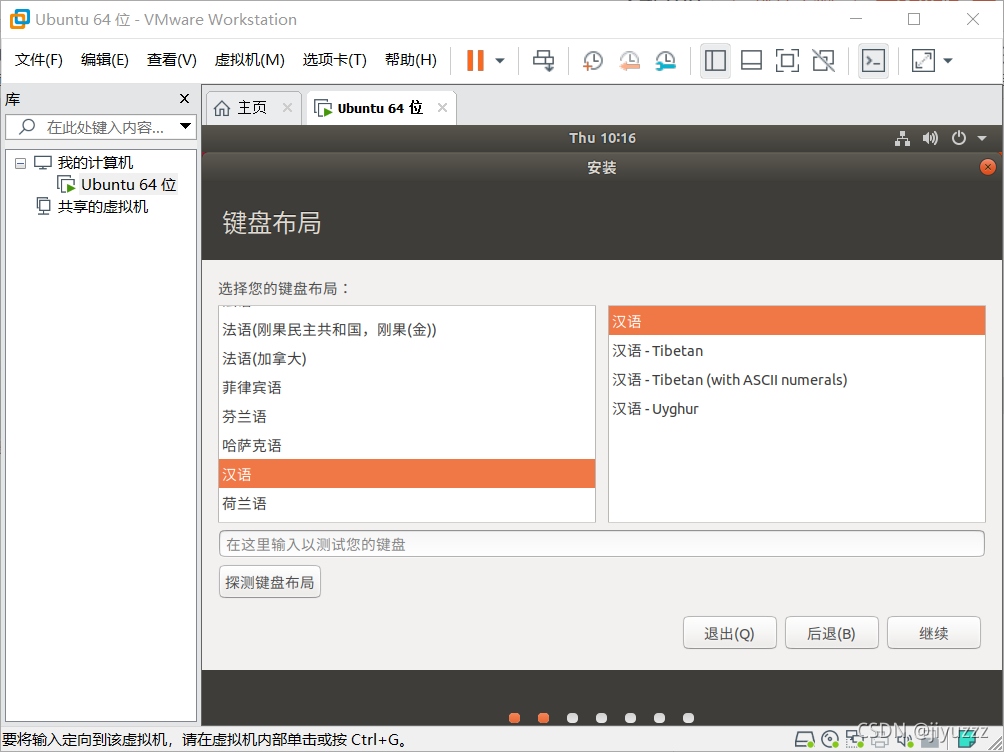The height and width of the screenshot is (752, 1004).
Task: Select 荷兰语 in the layout list
Action: pos(407,503)
